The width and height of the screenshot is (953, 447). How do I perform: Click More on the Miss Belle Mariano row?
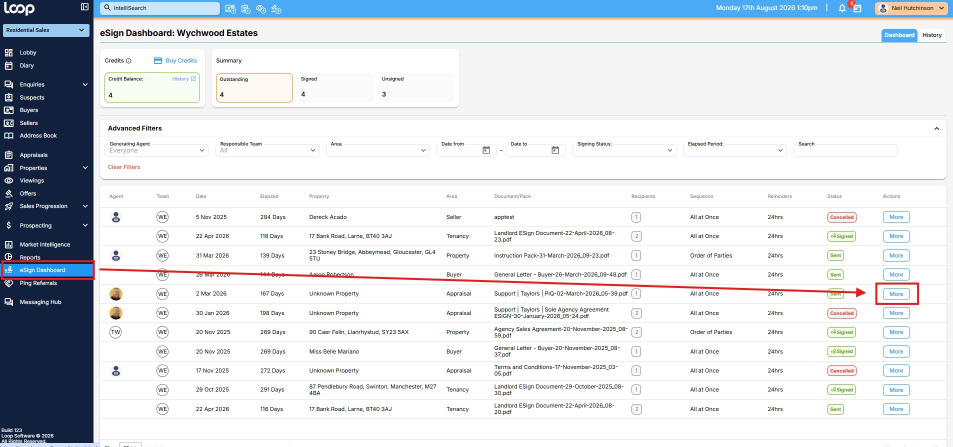point(896,352)
